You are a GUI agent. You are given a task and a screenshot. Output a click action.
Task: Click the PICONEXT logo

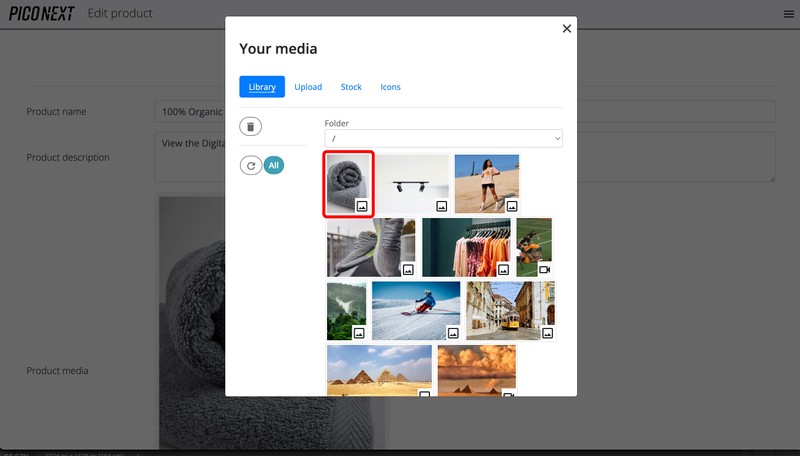(39, 14)
